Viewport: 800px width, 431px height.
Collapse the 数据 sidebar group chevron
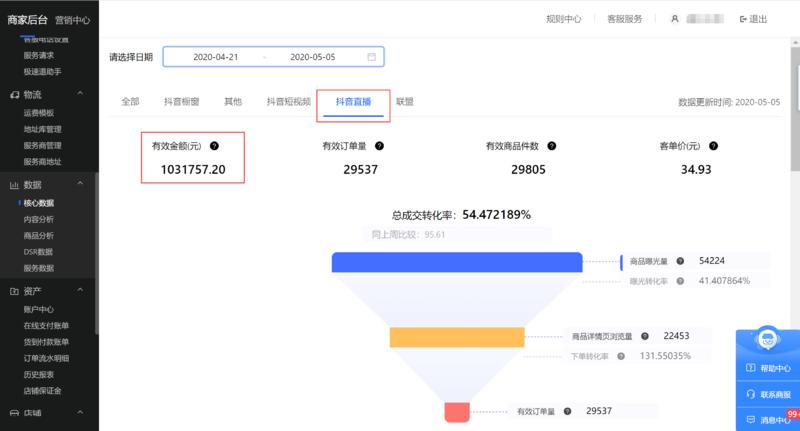pos(80,183)
